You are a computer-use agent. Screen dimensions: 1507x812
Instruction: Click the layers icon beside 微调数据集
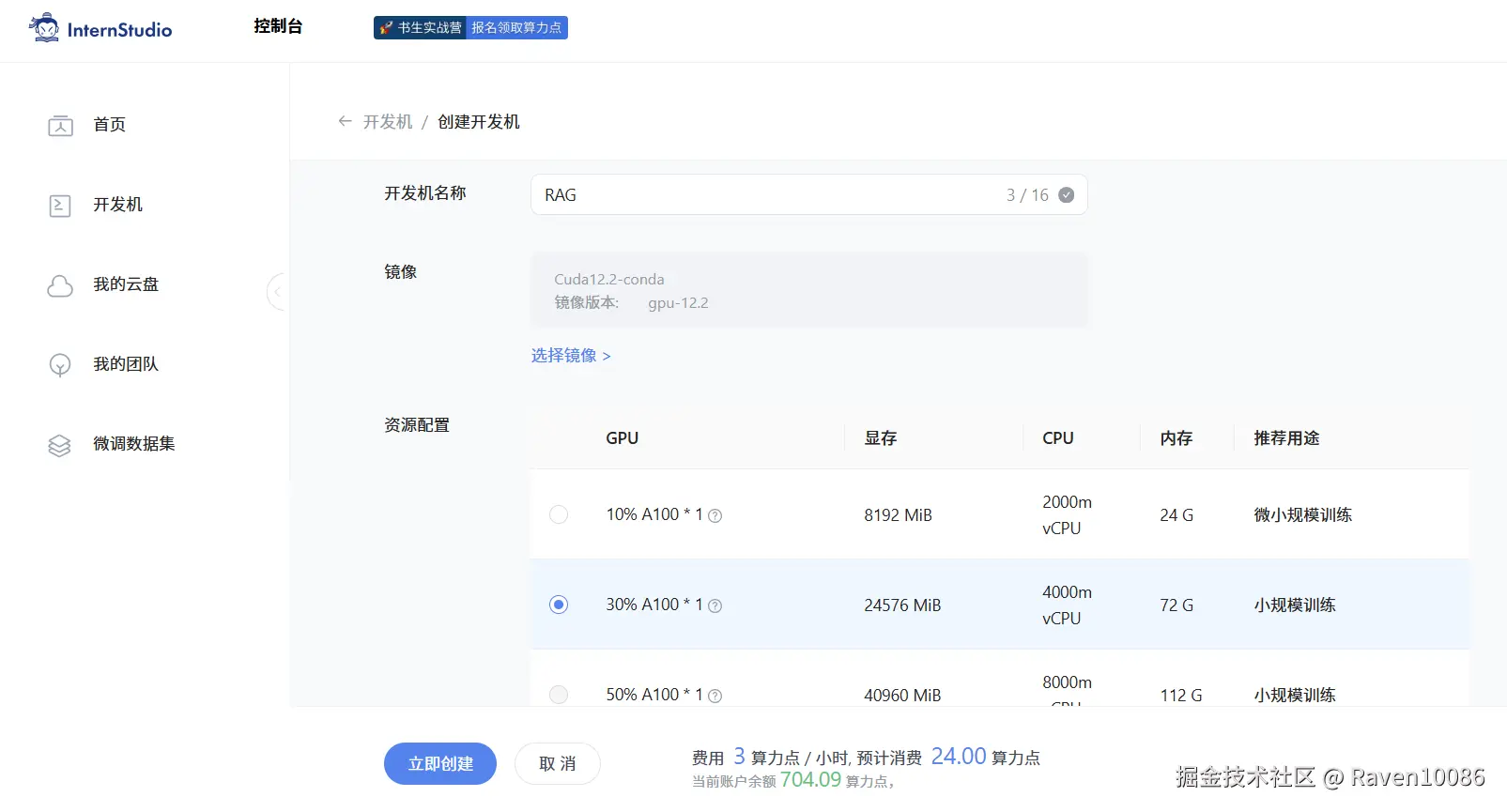pyautogui.click(x=60, y=445)
